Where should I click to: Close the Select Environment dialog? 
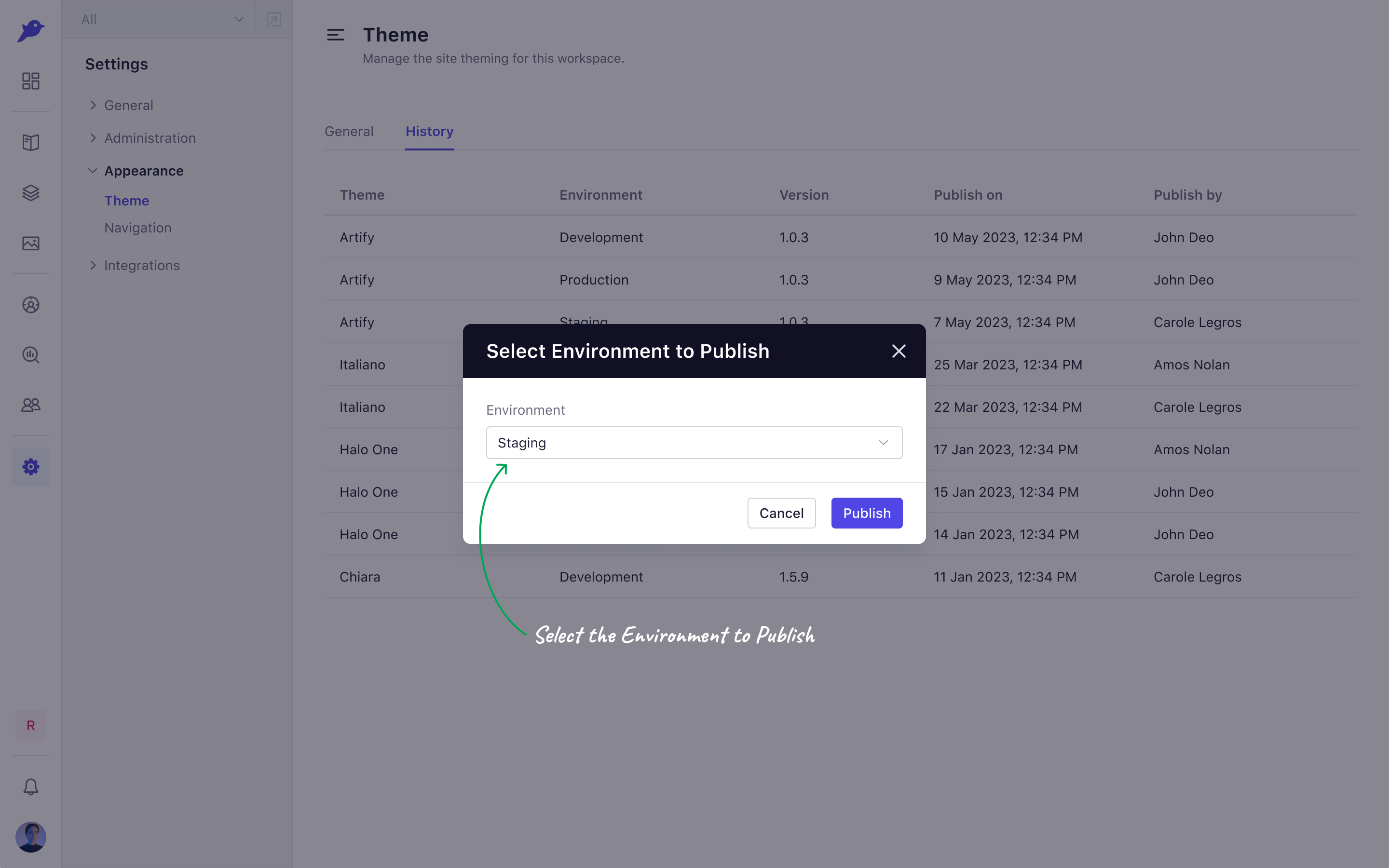click(x=899, y=352)
